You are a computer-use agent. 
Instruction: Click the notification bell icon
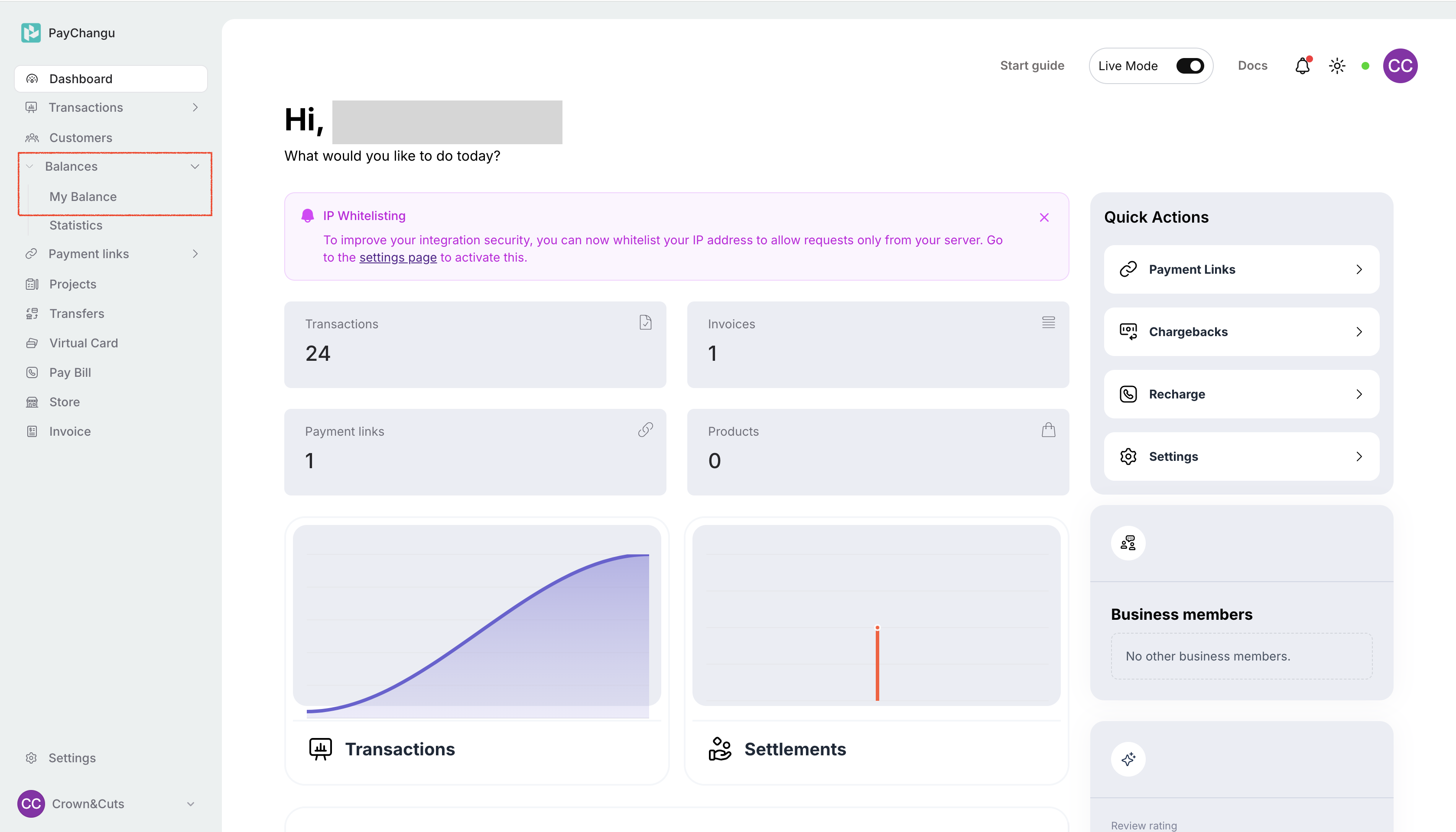pyautogui.click(x=1302, y=66)
